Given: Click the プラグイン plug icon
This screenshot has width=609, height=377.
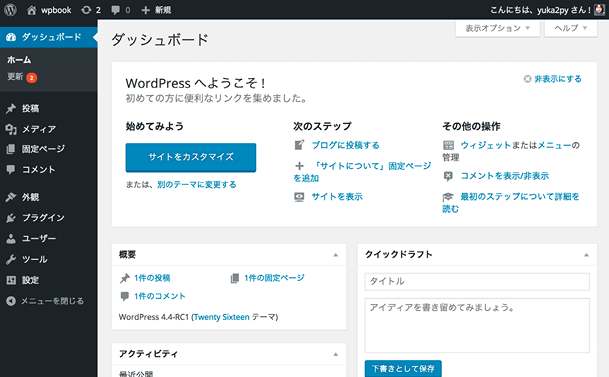Looking at the screenshot, I should (x=11, y=218).
